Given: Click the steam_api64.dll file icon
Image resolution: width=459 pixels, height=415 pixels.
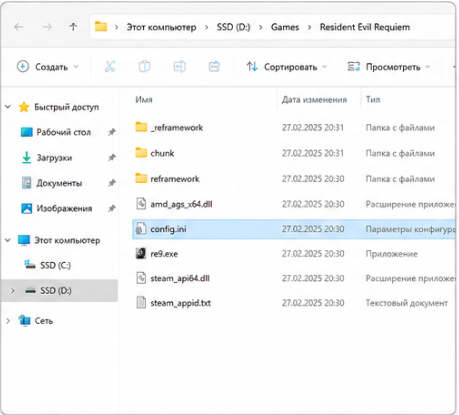Looking at the screenshot, I should click(x=141, y=278).
